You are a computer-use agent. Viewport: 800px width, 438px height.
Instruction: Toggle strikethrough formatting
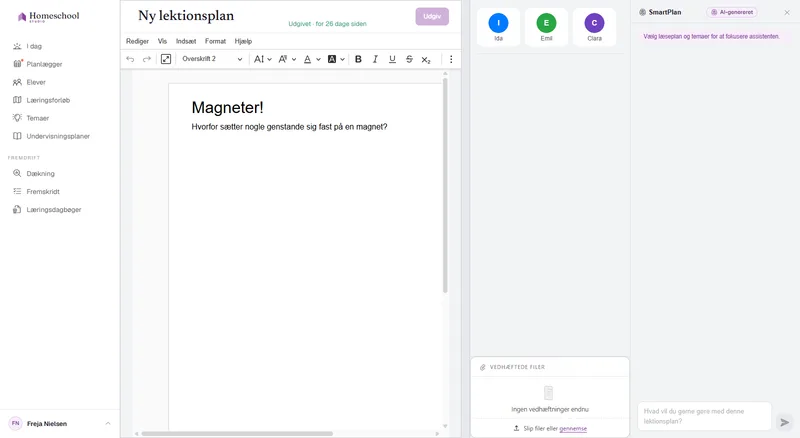click(409, 59)
